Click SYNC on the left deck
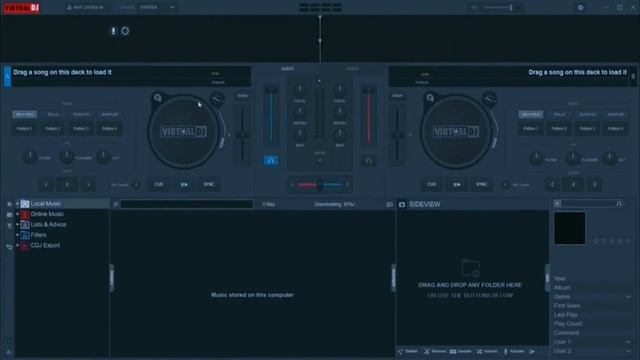 tap(209, 184)
